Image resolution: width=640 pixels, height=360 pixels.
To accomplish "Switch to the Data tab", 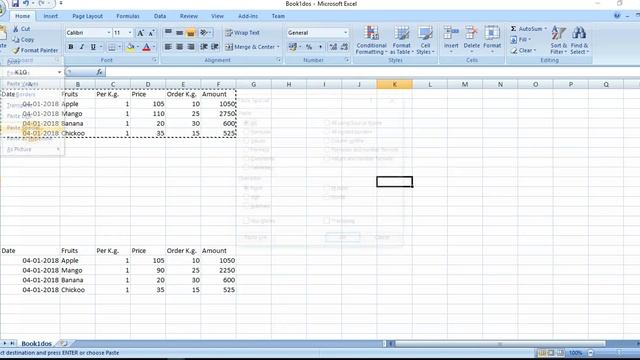I will coord(160,16).
